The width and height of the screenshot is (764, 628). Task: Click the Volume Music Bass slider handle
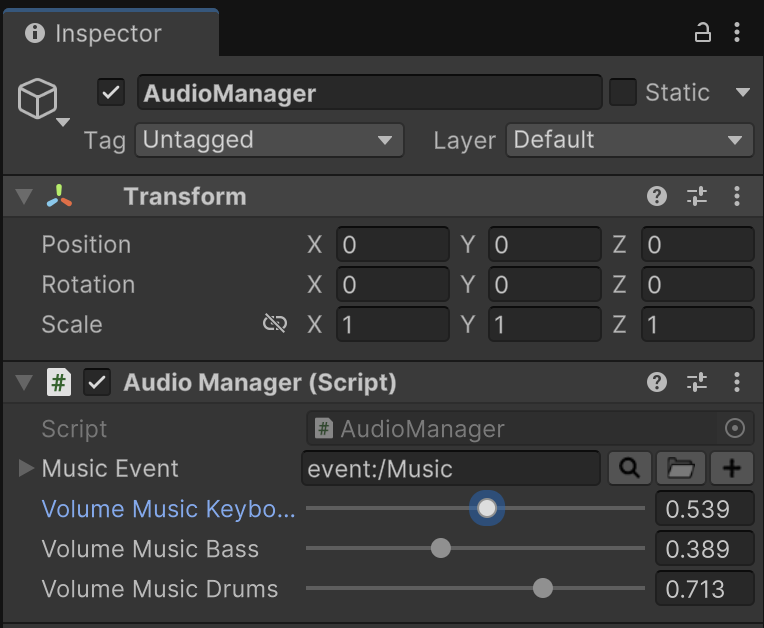point(440,548)
